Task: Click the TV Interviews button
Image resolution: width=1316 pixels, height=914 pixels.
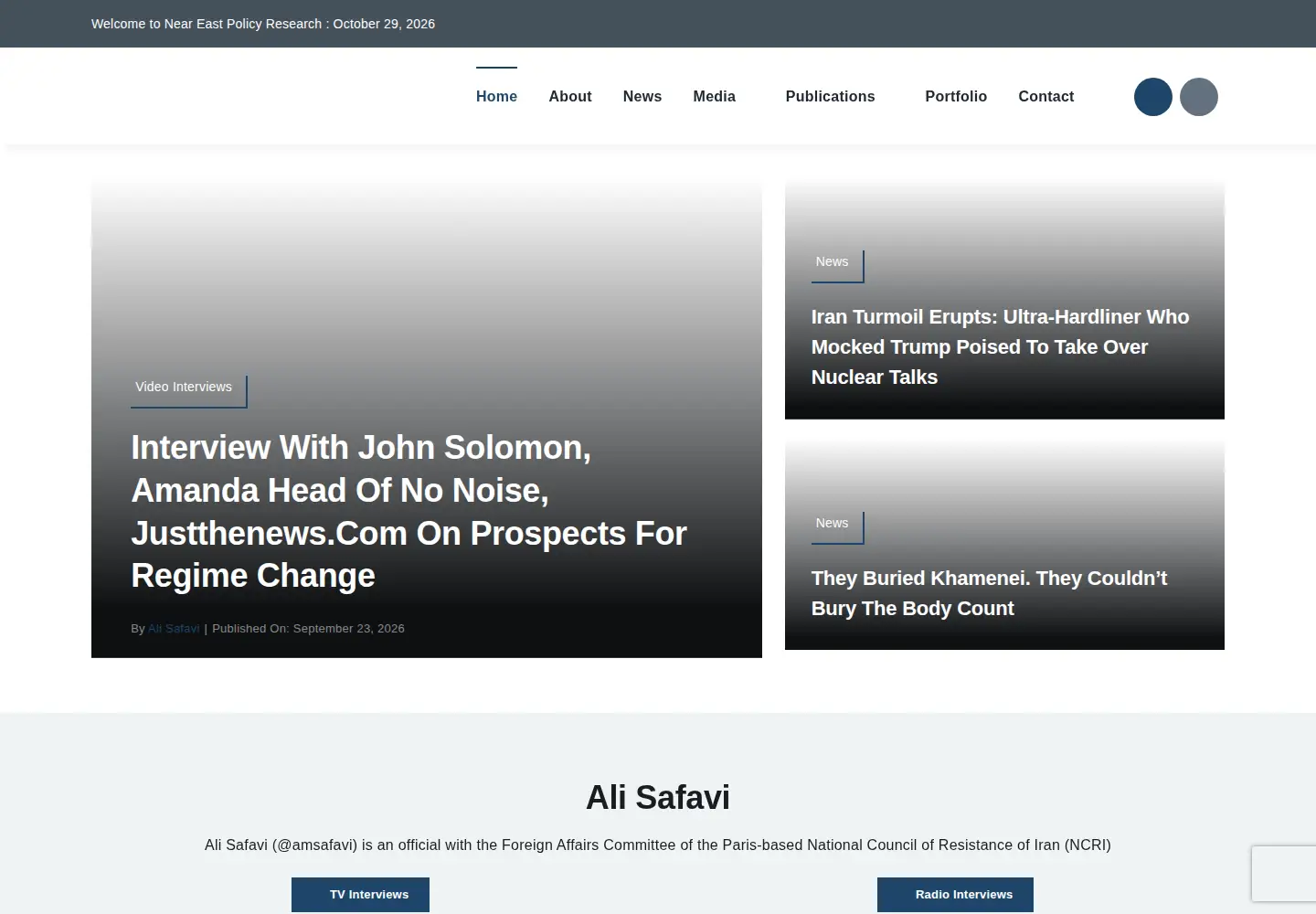Action: pyautogui.click(x=360, y=895)
